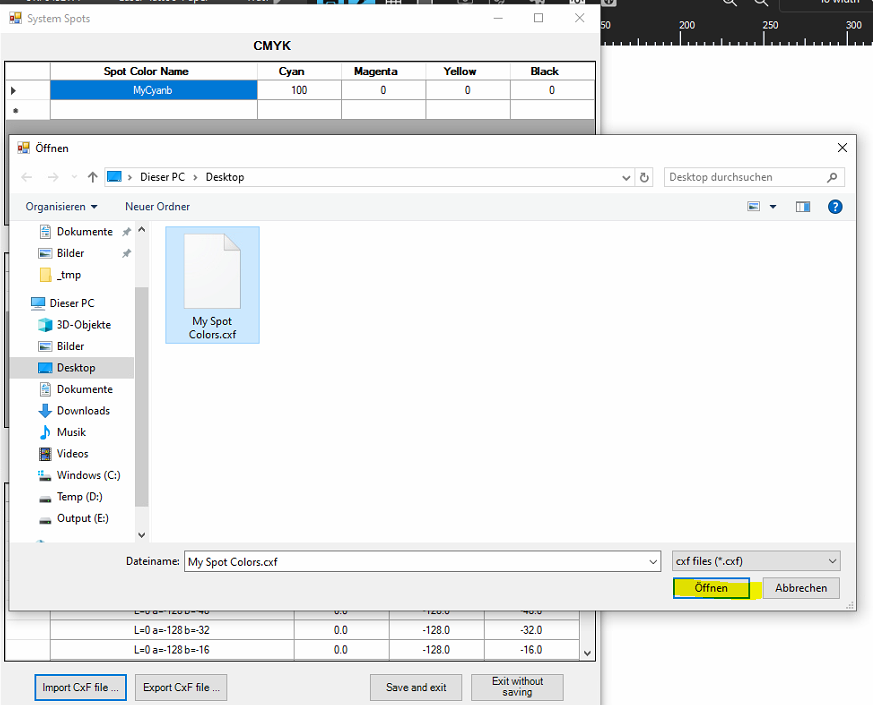
Task: Click the Black column header
Action: [x=552, y=71]
